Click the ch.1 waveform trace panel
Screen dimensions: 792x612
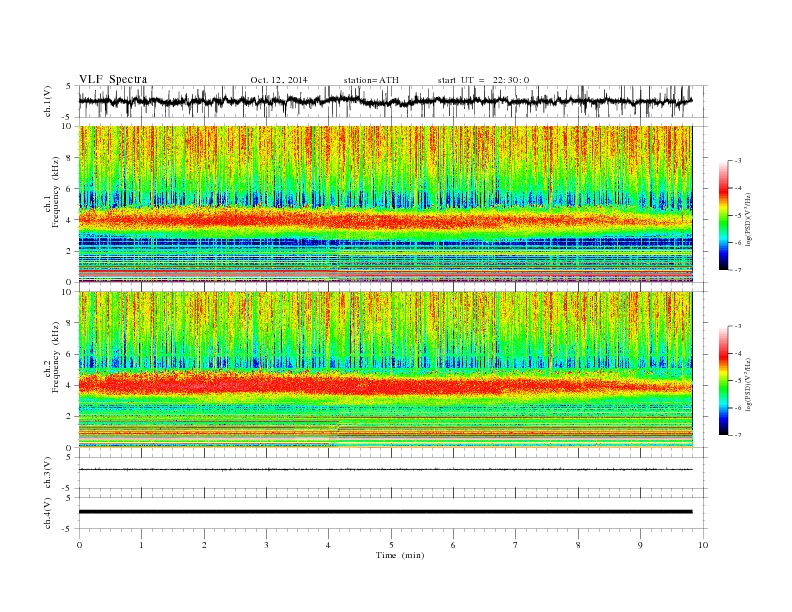pos(393,101)
